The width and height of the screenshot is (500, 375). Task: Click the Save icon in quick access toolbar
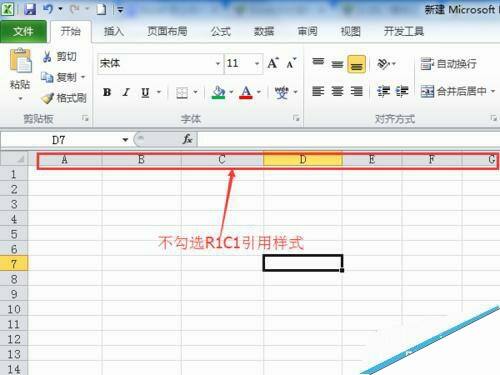pyautogui.click(x=30, y=9)
